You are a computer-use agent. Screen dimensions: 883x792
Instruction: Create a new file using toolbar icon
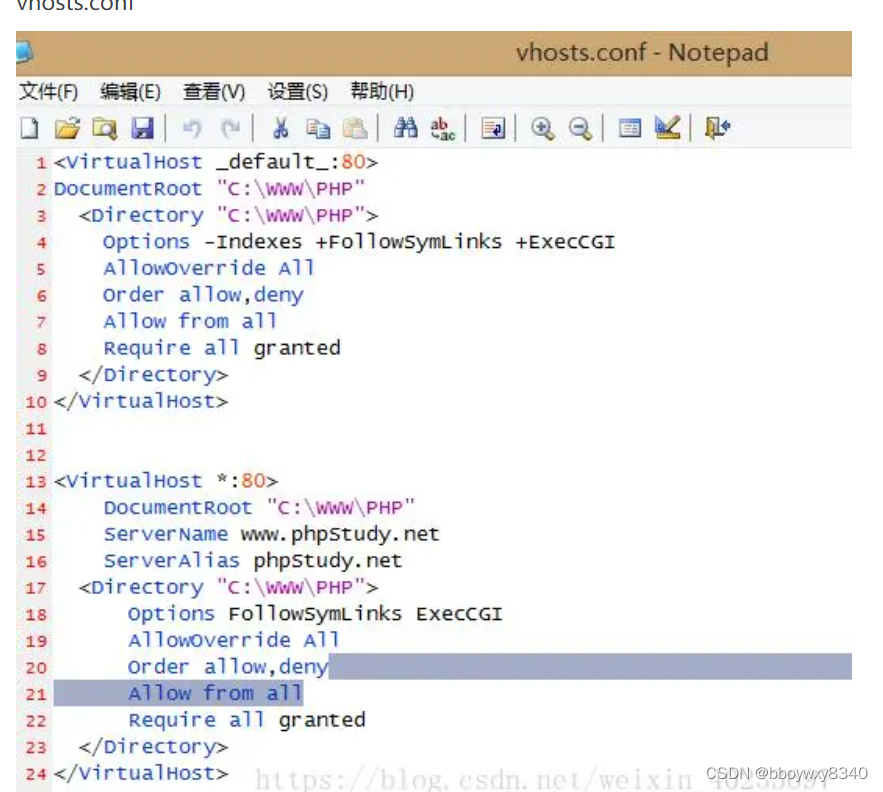tap(29, 128)
